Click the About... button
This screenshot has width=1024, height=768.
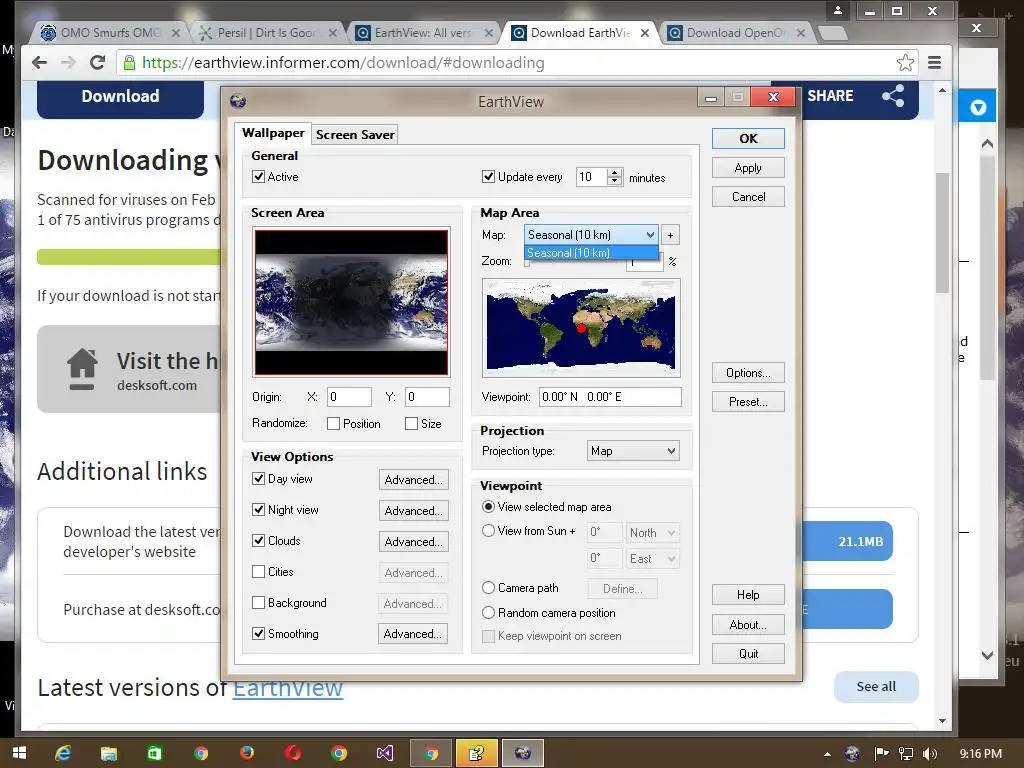(x=748, y=625)
